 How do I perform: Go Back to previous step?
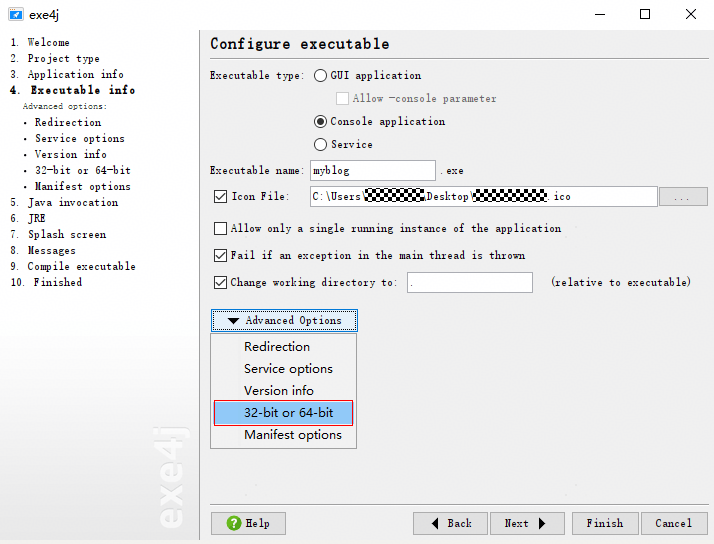pos(450,524)
